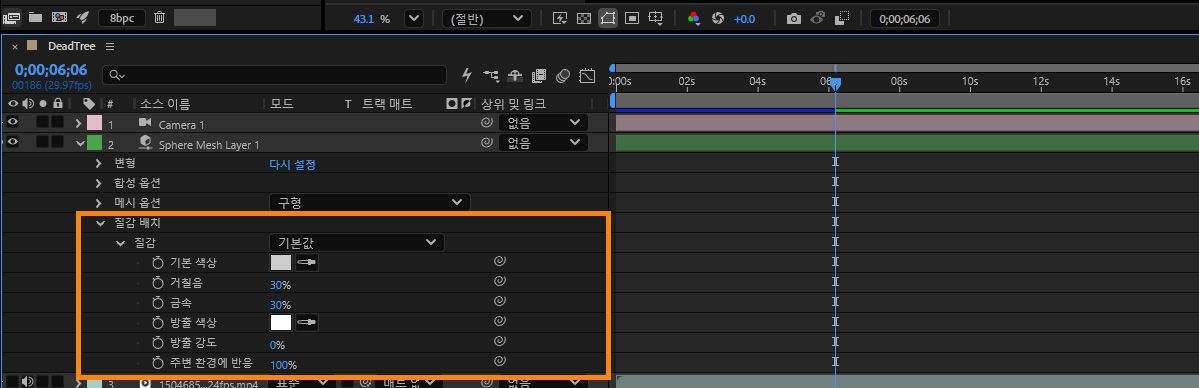Select eyedropper next to 방출 색상 swatch
Screen dimensions: 1199x388
point(307,322)
